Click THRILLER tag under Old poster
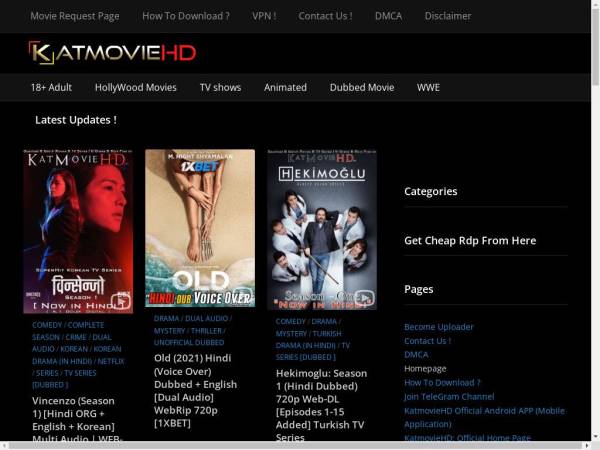This screenshot has width=600, height=450. 206,331
